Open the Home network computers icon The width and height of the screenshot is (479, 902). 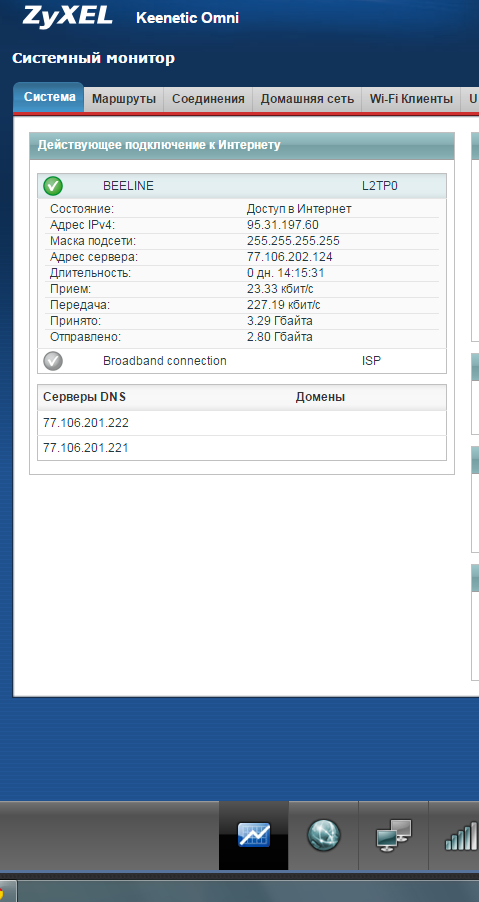click(x=394, y=835)
